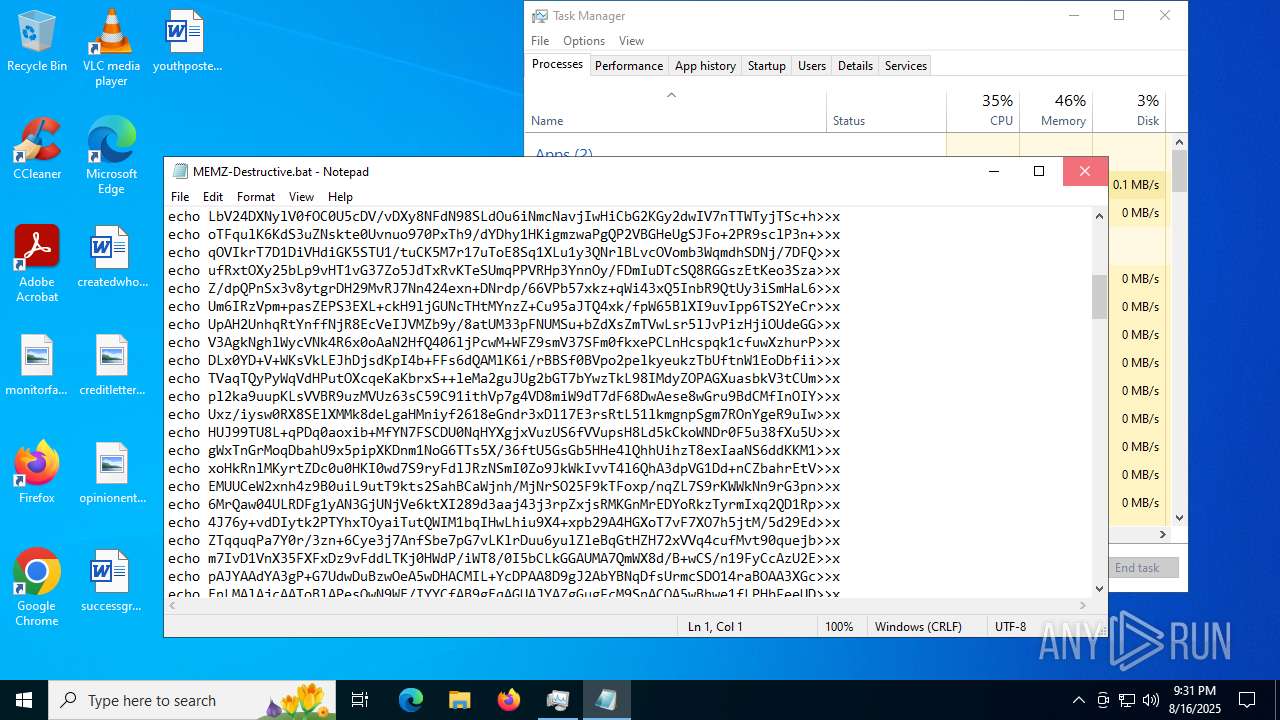Open the youthposte Word document icon
This screenshot has width=1280, height=720.
tap(186, 41)
